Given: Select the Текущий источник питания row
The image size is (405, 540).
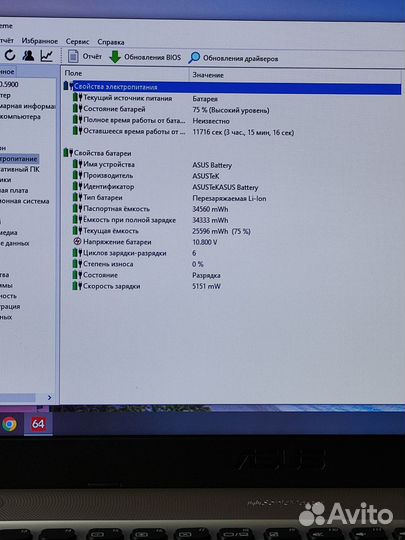Looking at the screenshot, I should [232, 98].
